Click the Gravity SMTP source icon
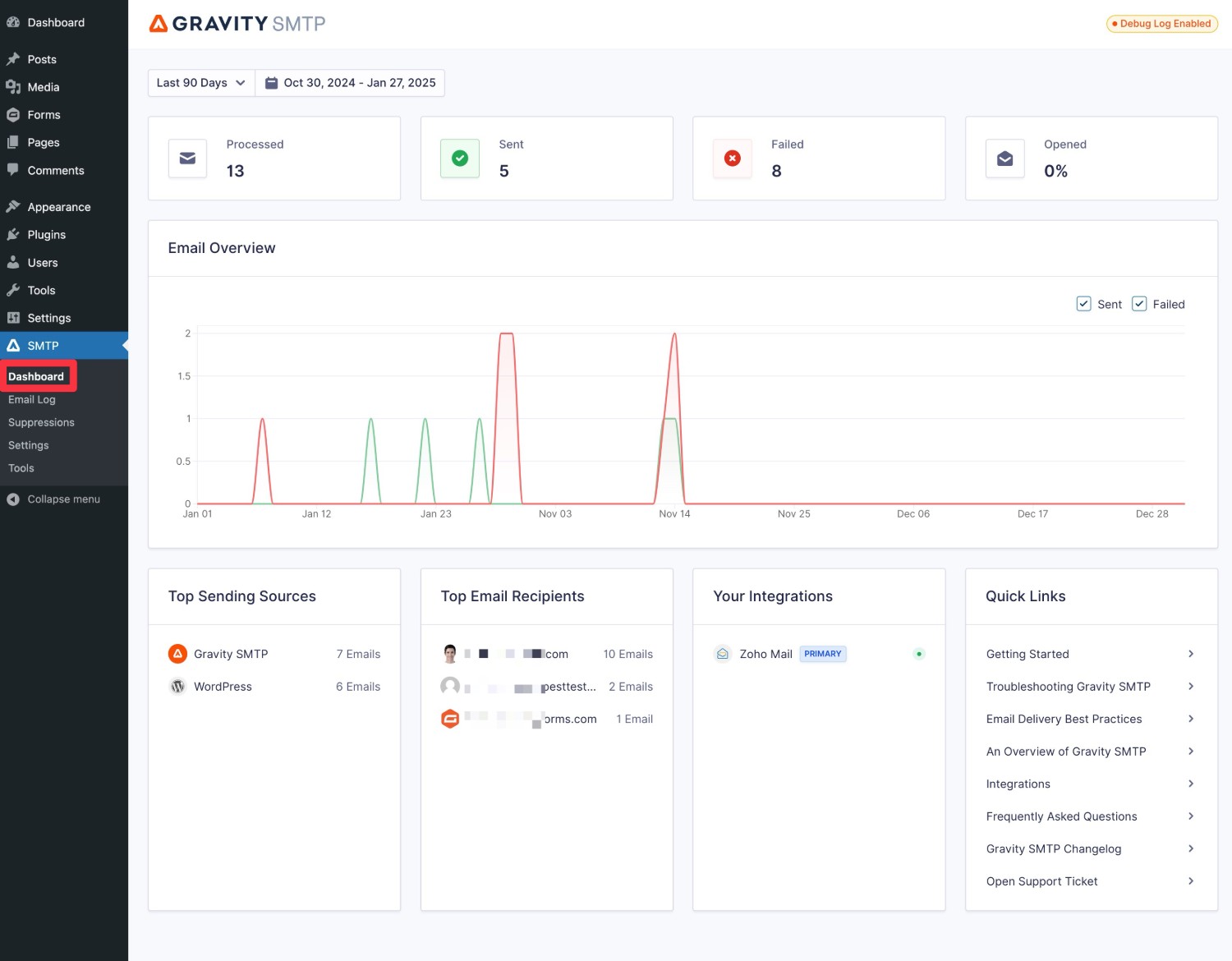Image resolution: width=1232 pixels, height=961 pixels. click(177, 654)
